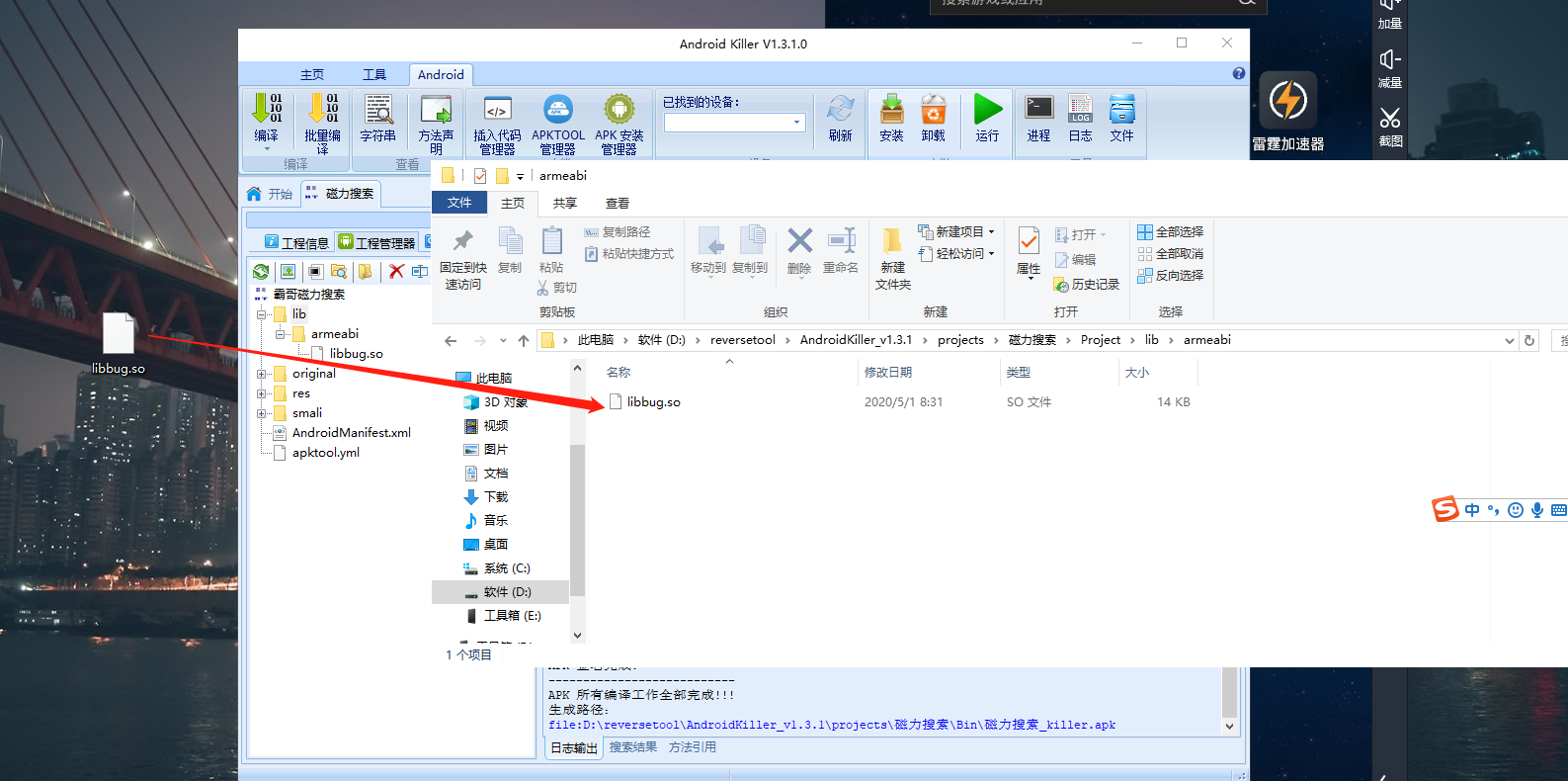Click the 复制路径 copy path button

coord(618,231)
